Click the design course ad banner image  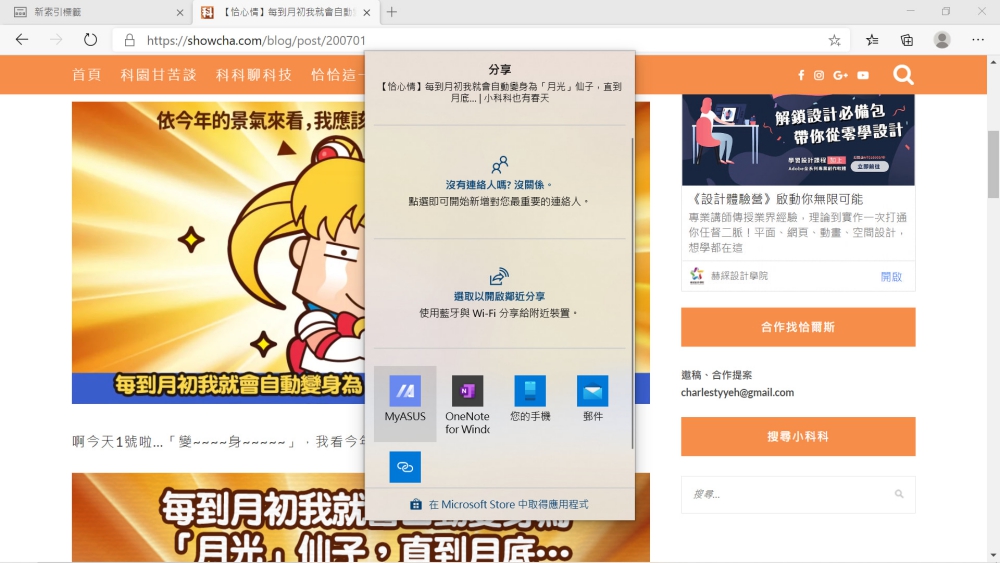(x=798, y=140)
